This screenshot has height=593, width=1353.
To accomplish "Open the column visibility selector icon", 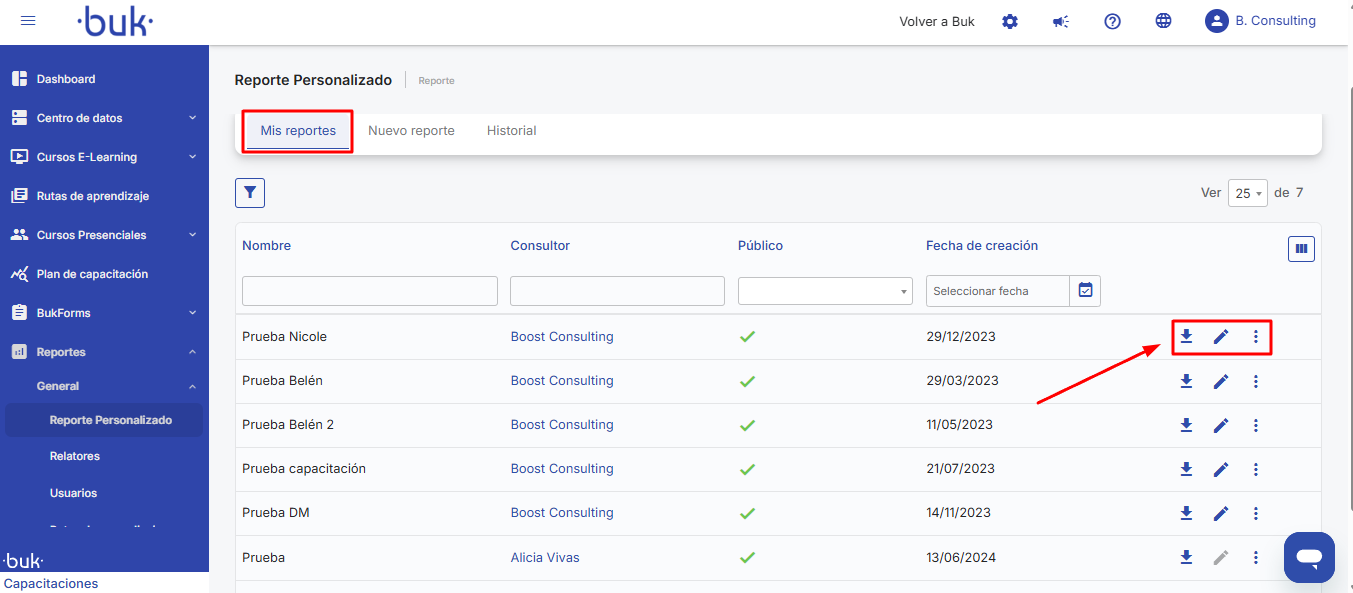I will pyautogui.click(x=1301, y=249).
